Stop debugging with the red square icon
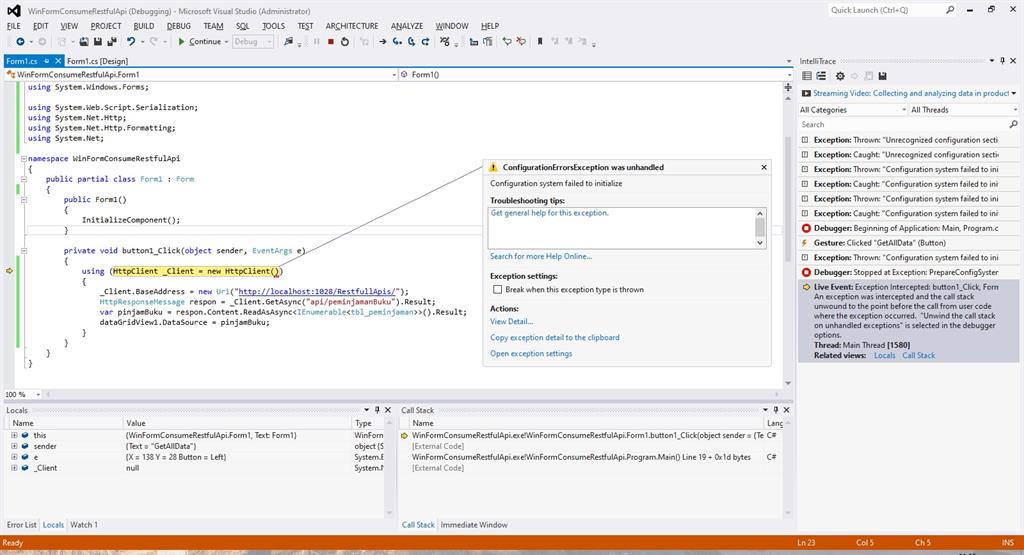The height and width of the screenshot is (555, 1024). (x=330, y=42)
